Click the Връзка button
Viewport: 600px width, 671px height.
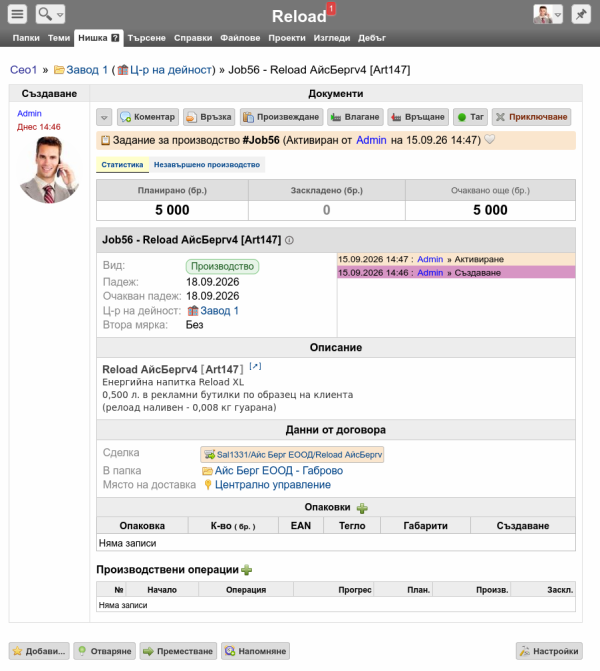(x=209, y=117)
